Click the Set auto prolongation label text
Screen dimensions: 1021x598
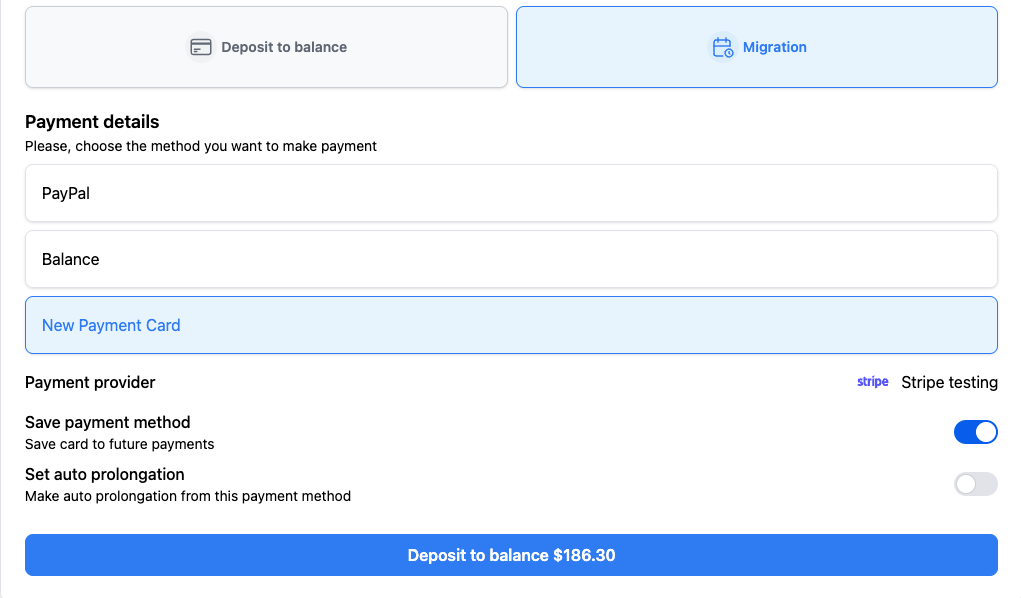point(105,474)
